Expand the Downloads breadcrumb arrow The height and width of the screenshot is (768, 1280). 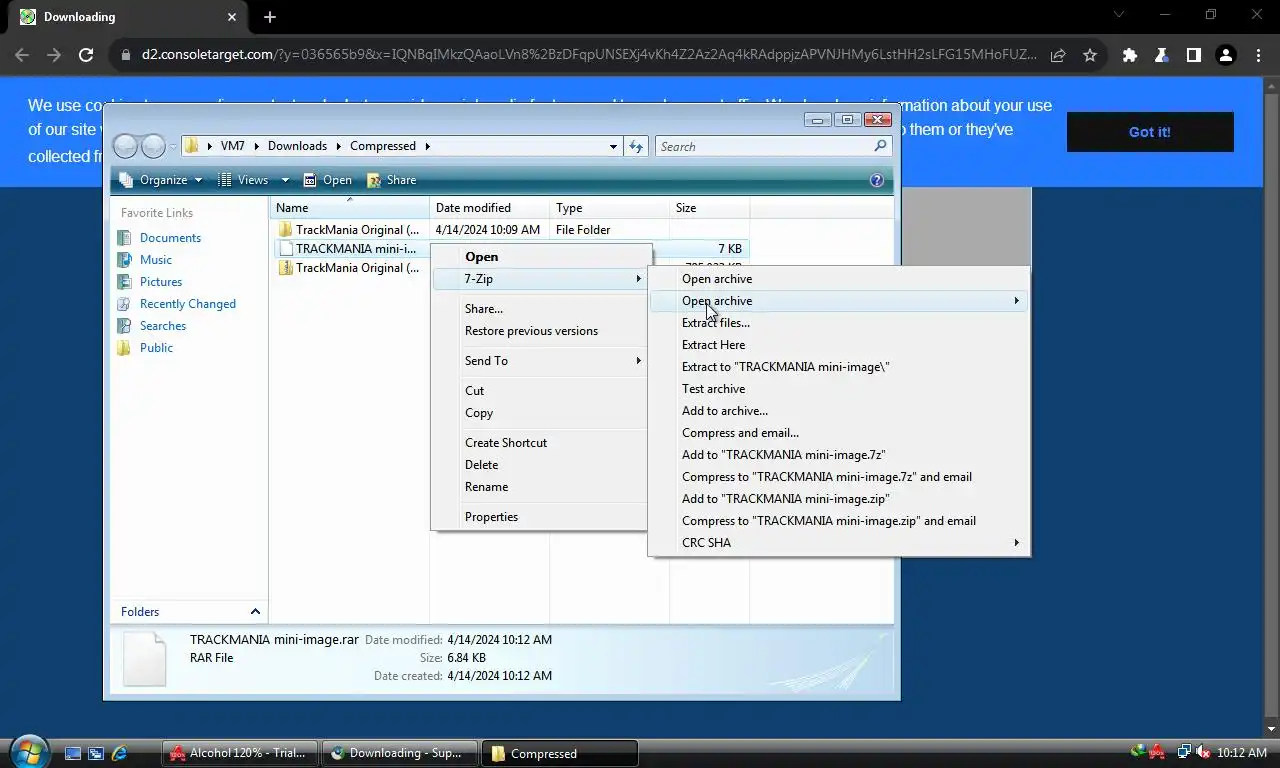point(340,146)
